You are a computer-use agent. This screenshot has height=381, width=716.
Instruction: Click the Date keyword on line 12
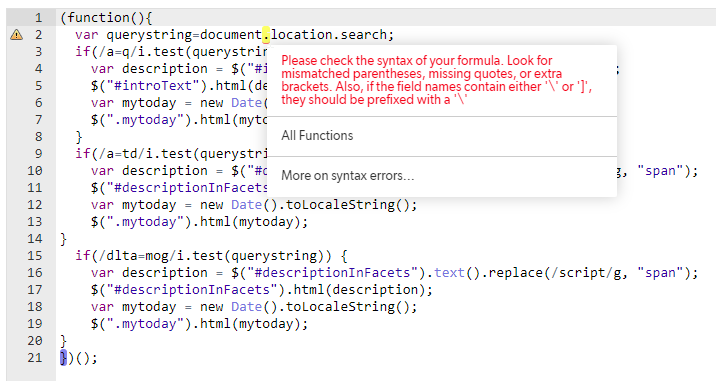click(247, 205)
